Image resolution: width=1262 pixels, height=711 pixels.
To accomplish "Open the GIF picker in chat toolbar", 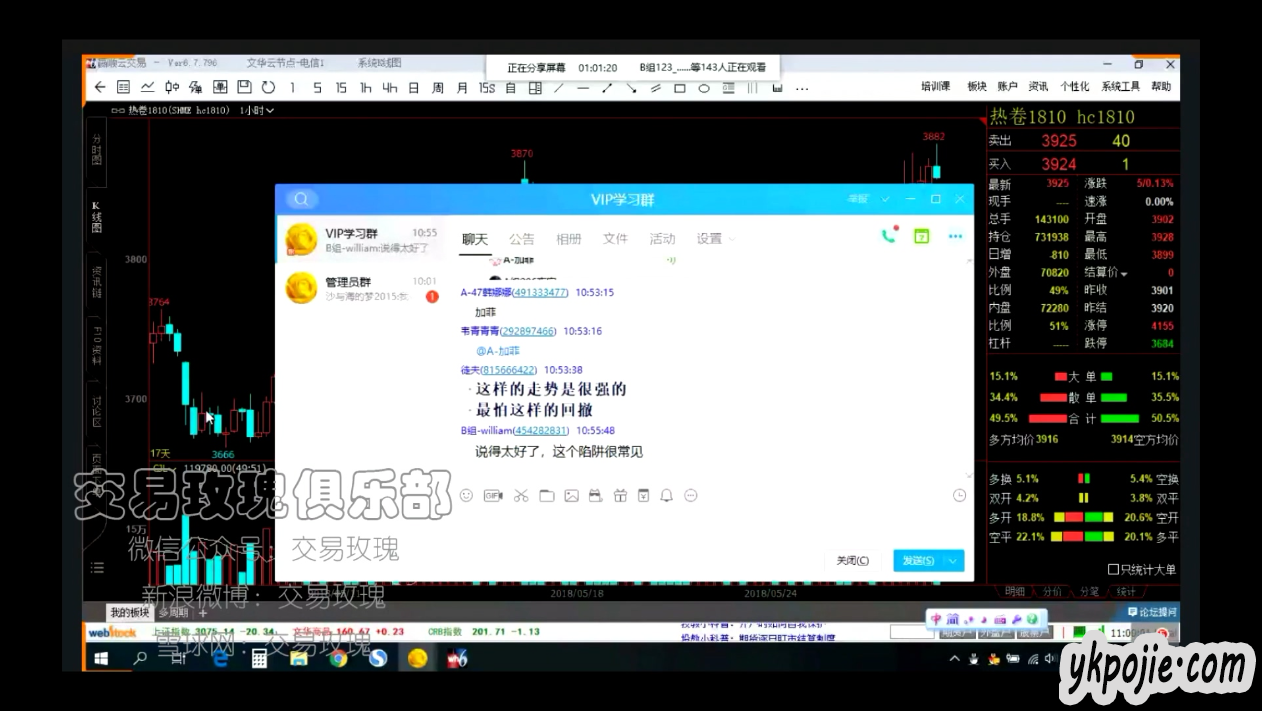I will coord(492,495).
